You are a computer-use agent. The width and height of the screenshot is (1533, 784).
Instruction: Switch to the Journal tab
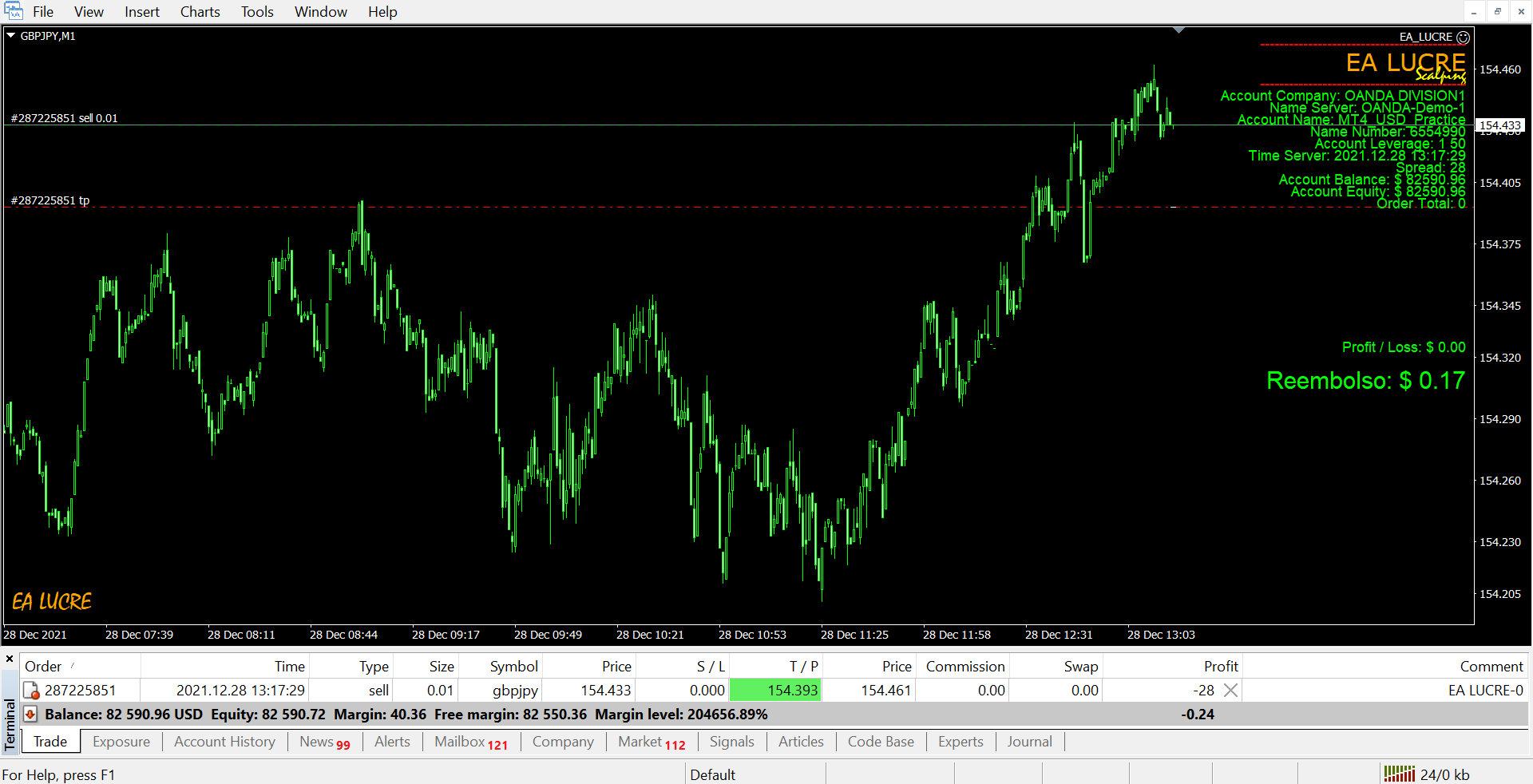1029,742
